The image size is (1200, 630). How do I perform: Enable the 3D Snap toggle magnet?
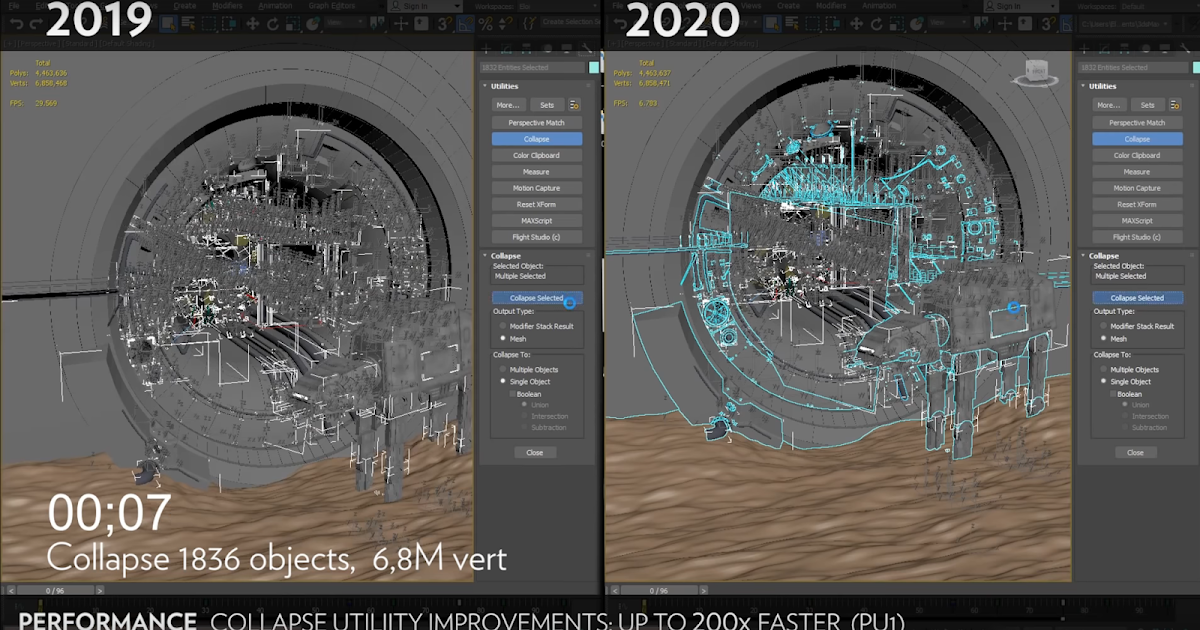(x=442, y=23)
